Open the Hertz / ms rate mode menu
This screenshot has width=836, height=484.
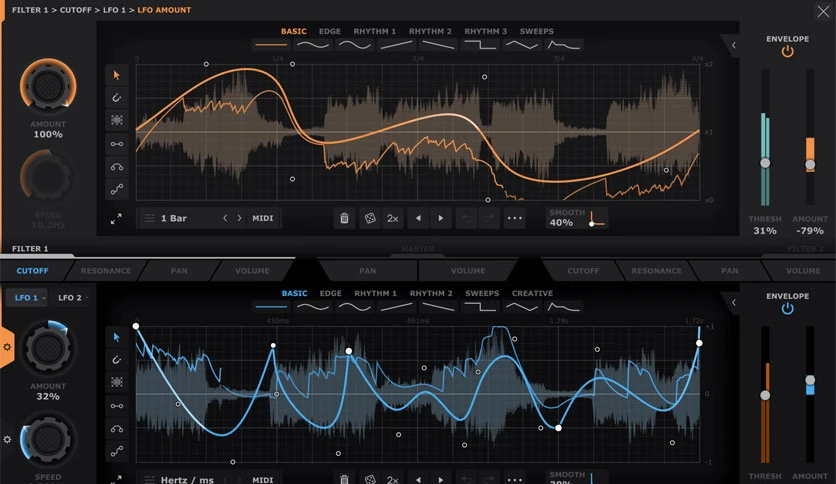pos(187,480)
